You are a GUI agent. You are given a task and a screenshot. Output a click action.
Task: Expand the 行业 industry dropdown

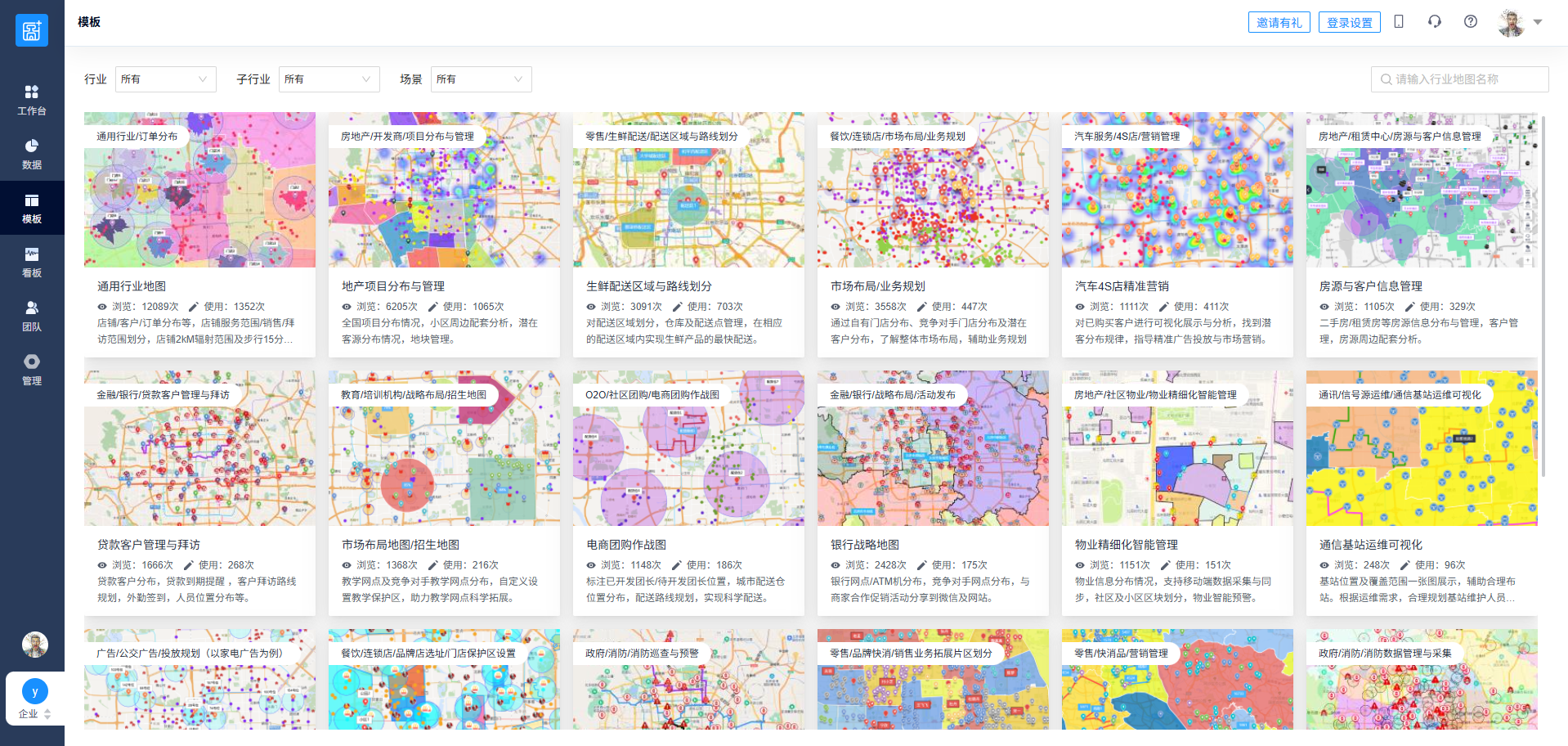pyautogui.click(x=165, y=79)
